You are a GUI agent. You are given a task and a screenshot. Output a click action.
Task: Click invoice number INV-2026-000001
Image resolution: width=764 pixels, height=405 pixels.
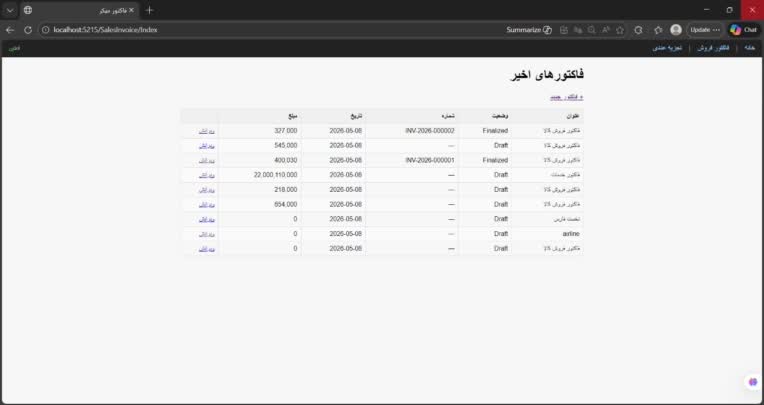[430, 160]
